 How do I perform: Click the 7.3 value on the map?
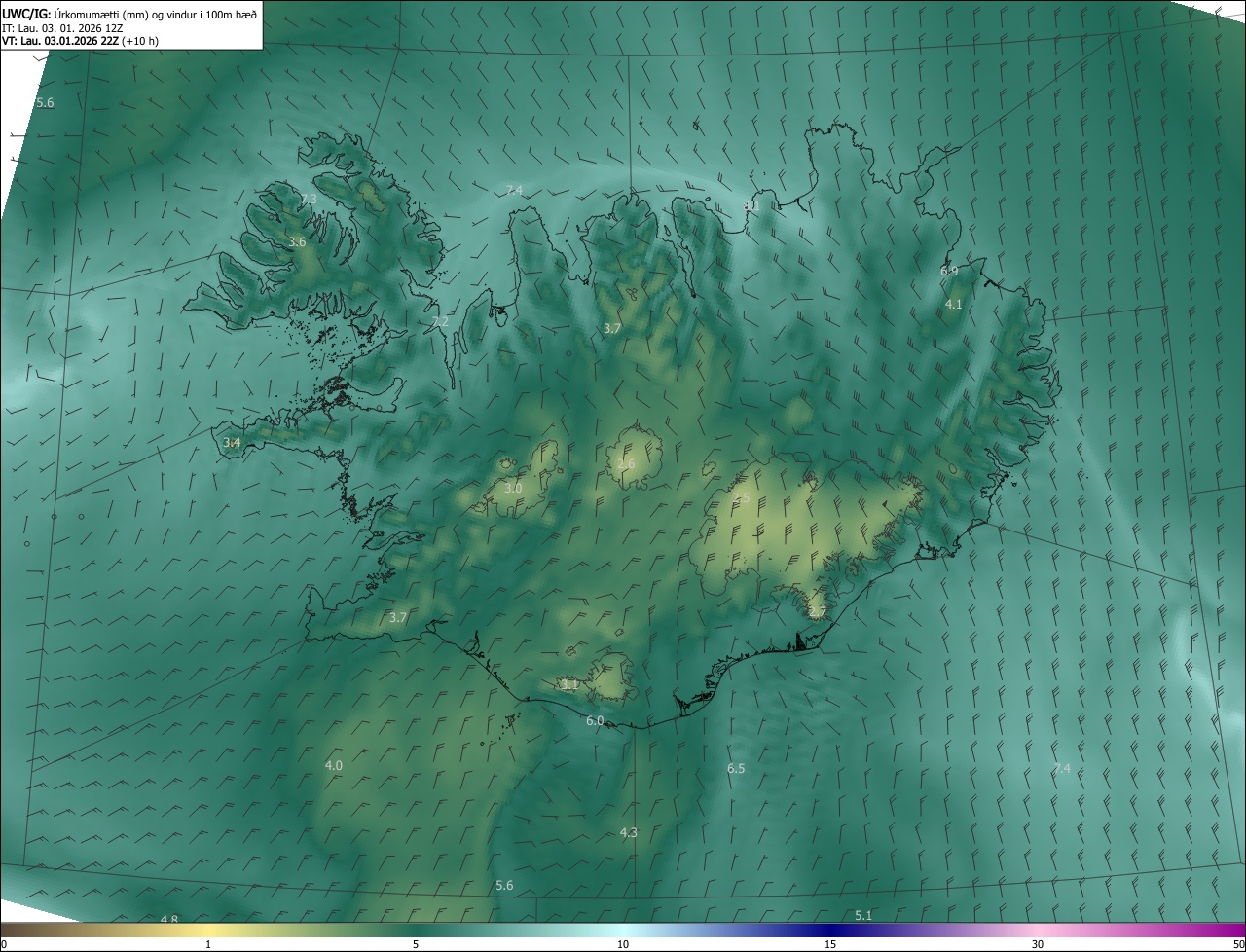click(309, 199)
